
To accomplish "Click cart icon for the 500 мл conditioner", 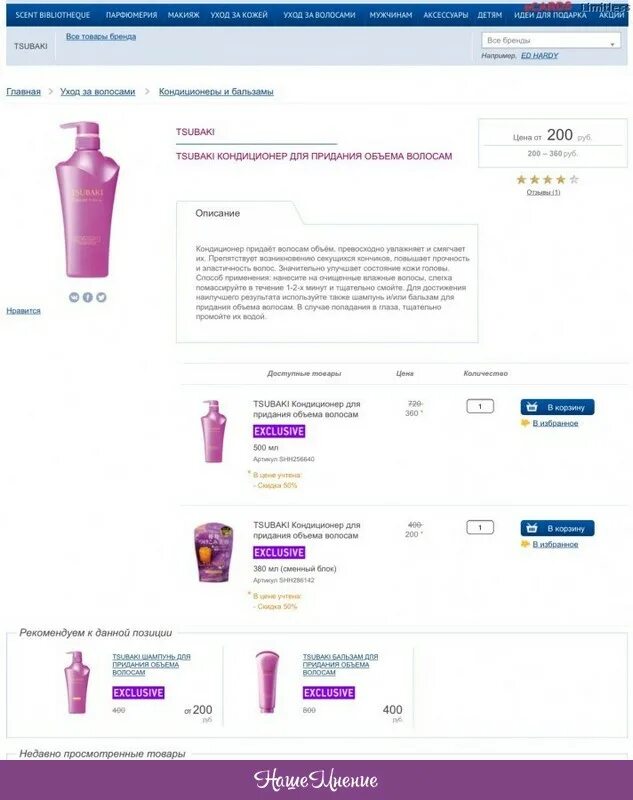I will 532,407.
